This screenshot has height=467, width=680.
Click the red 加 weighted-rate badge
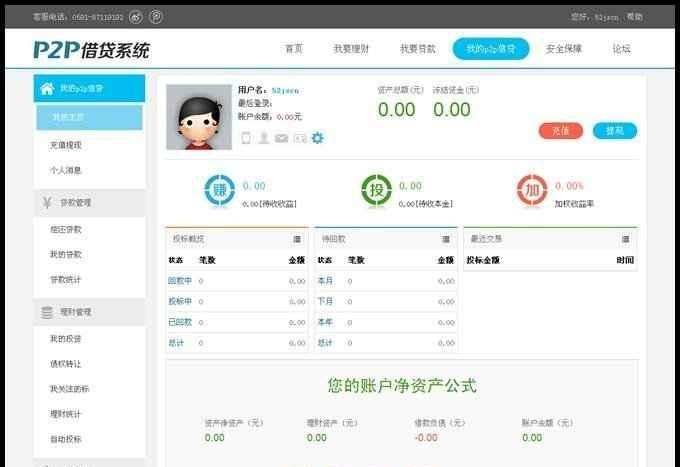(532, 190)
